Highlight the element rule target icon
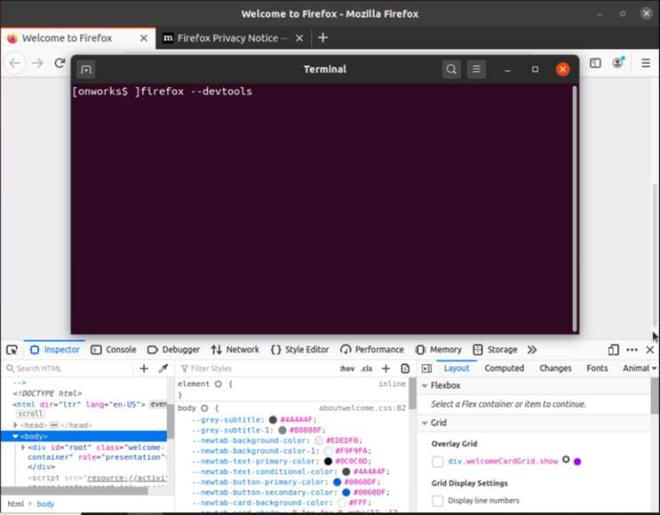This screenshot has height=515, width=660. tap(218, 384)
